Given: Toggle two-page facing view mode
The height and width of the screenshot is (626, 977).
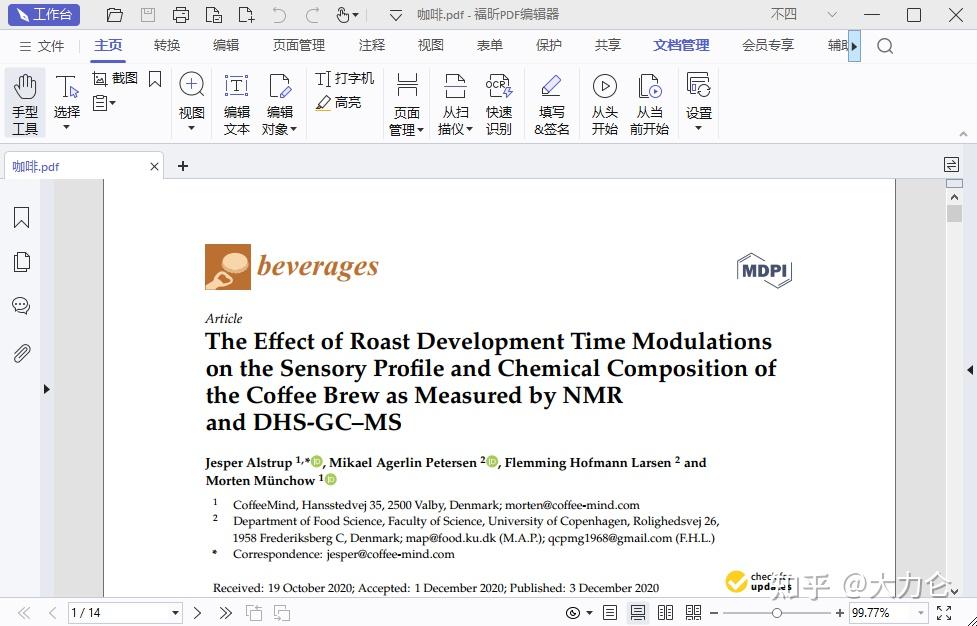Looking at the screenshot, I should [665, 613].
